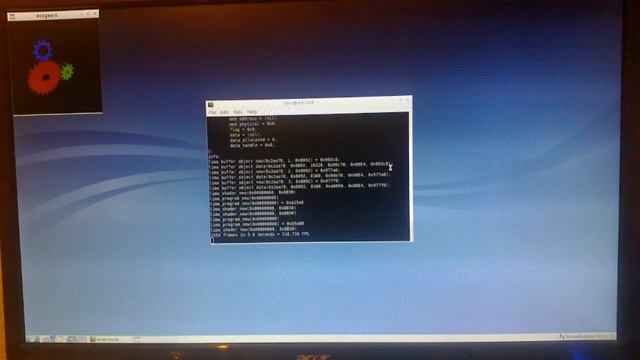This screenshot has height=360, width=640.
Task: Click the terminal window's title bar icon
Action: point(211,104)
